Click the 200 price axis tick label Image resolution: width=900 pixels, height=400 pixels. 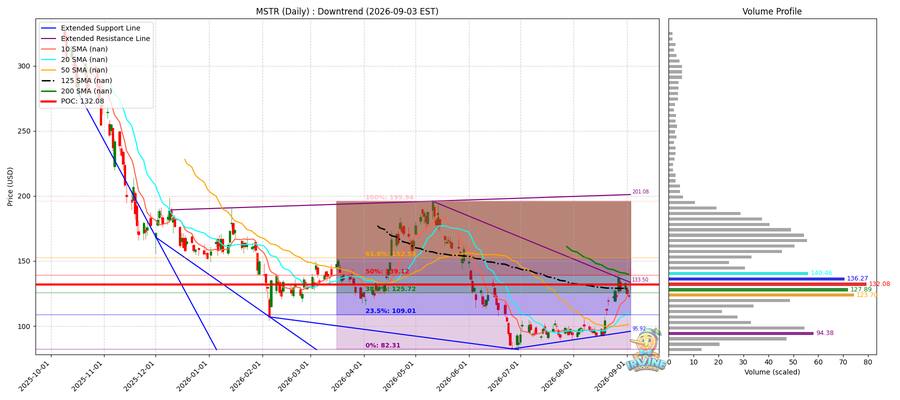click(x=26, y=196)
